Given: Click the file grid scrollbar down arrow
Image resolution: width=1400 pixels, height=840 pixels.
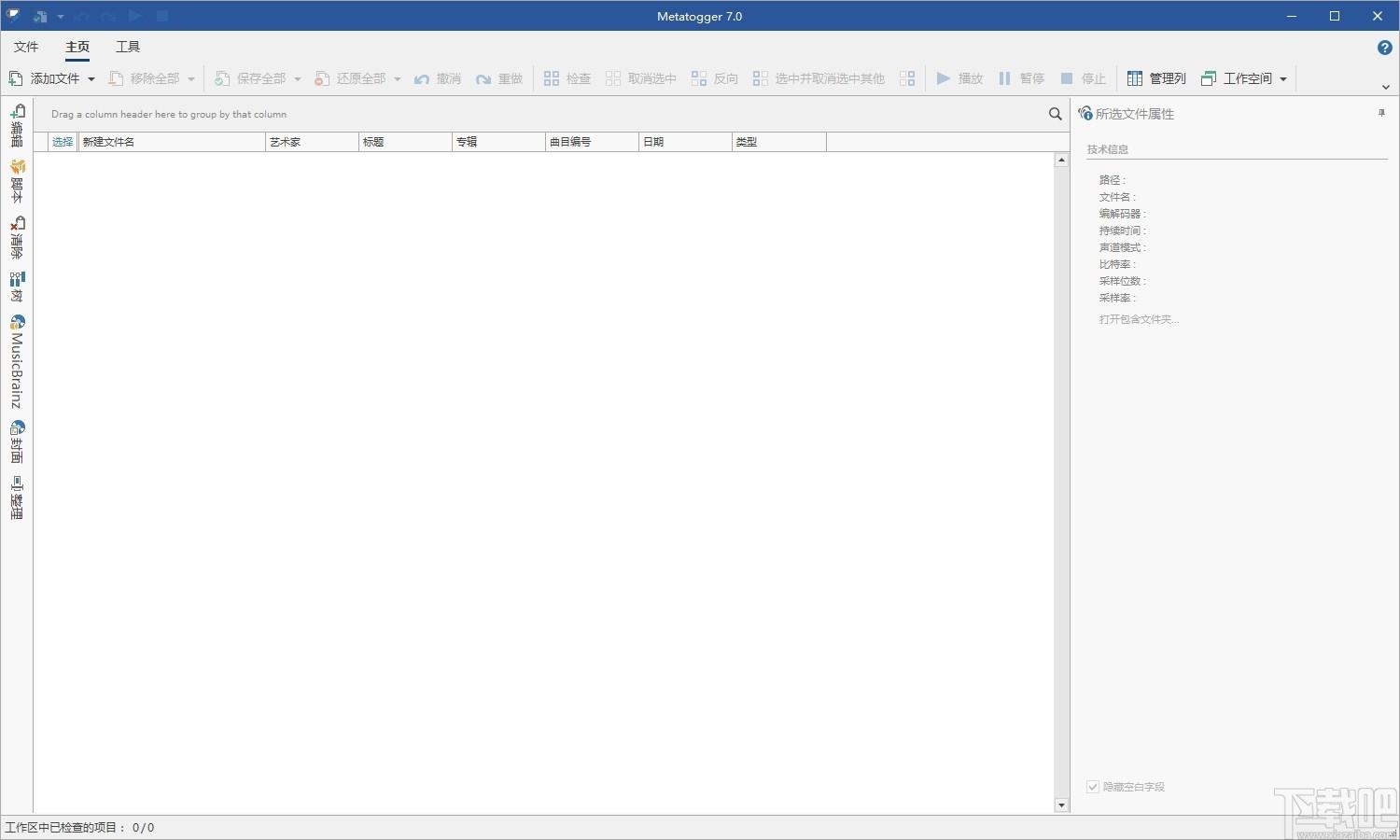Looking at the screenshot, I should tap(1061, 805).
